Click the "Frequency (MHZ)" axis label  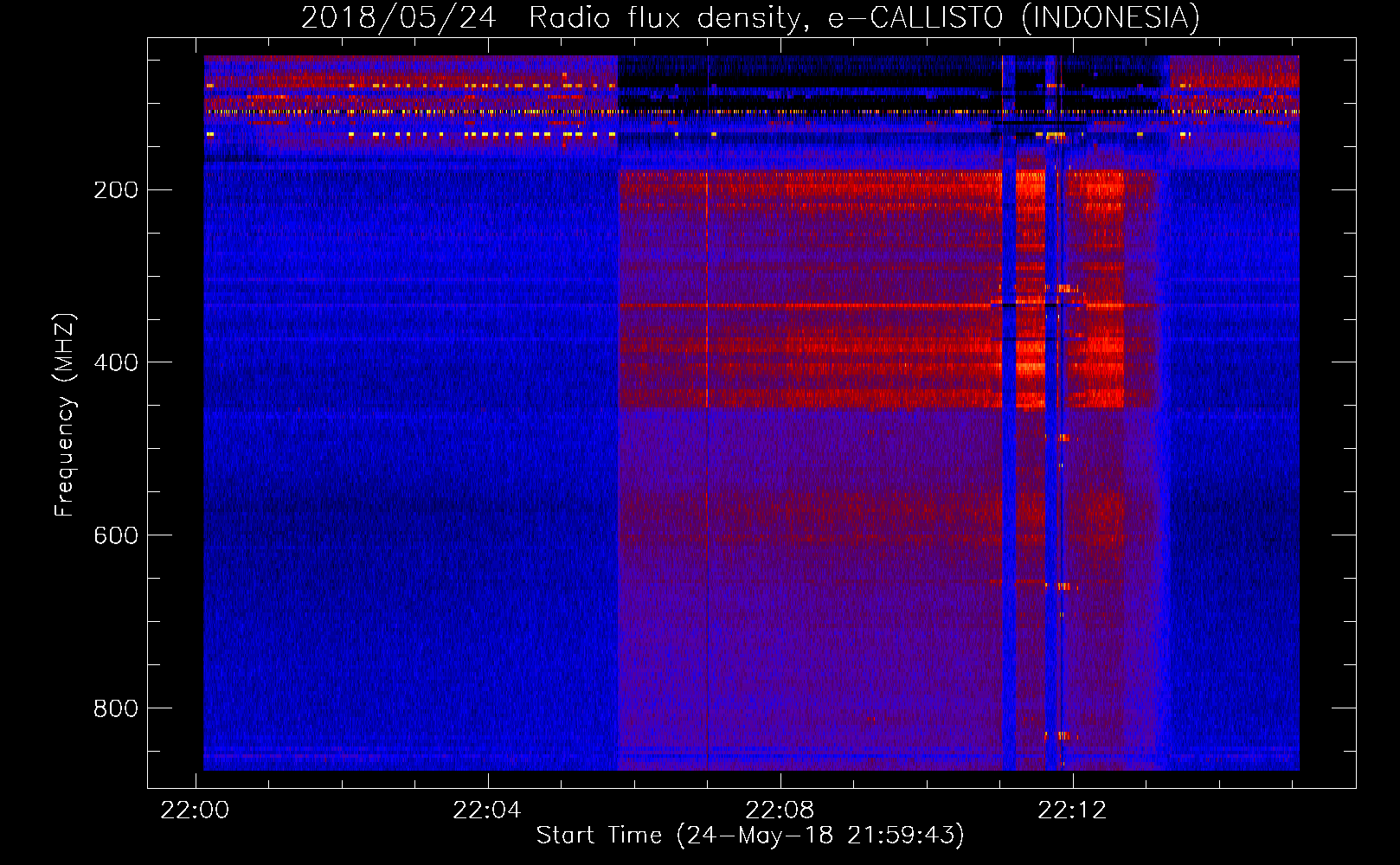[65, 415]
